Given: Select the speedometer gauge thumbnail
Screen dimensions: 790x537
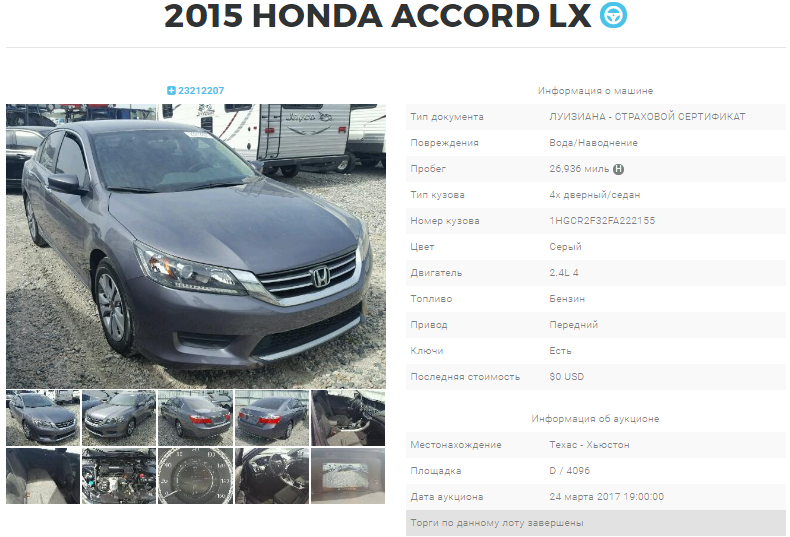Looking at the screenshot, I should [195, 476].
